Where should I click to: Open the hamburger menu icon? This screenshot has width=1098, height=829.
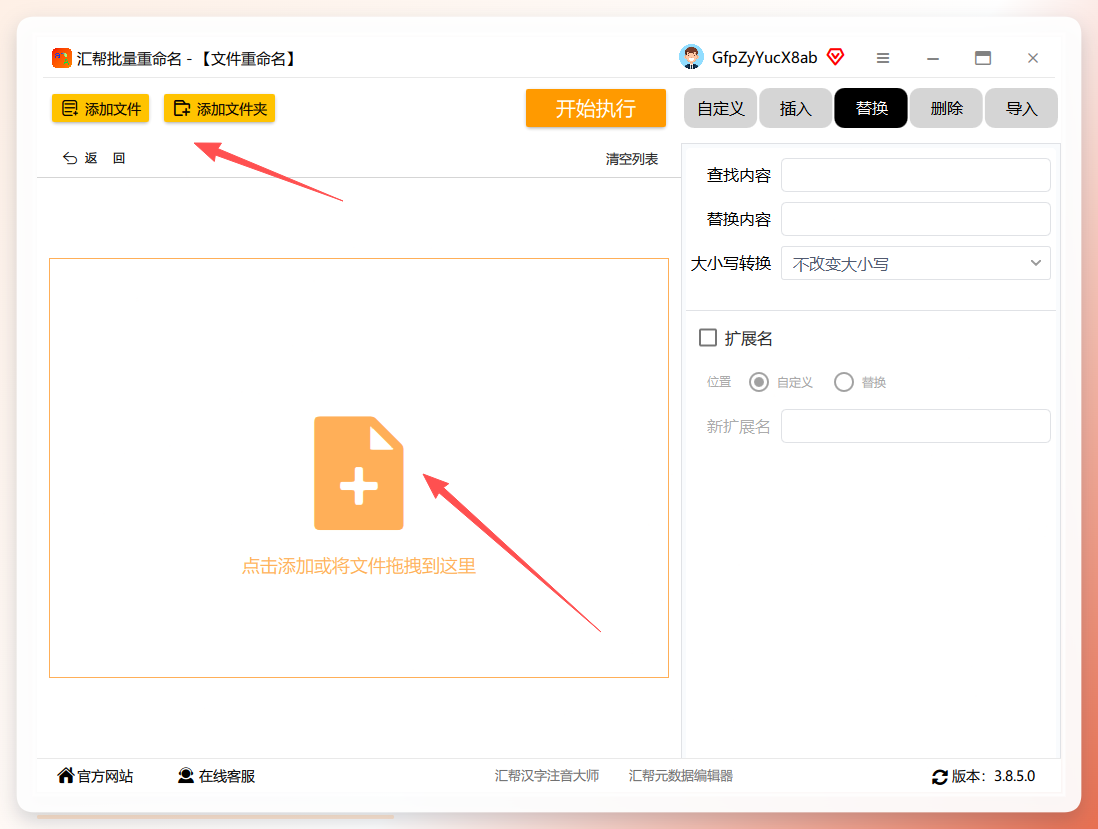click(x=883, y=58)
